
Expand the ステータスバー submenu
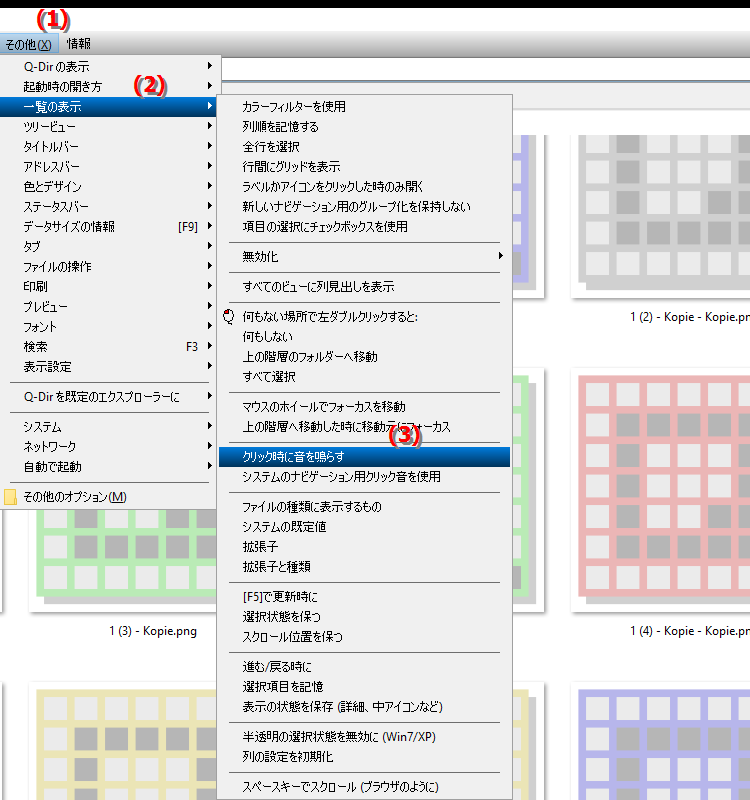point(110,206)
